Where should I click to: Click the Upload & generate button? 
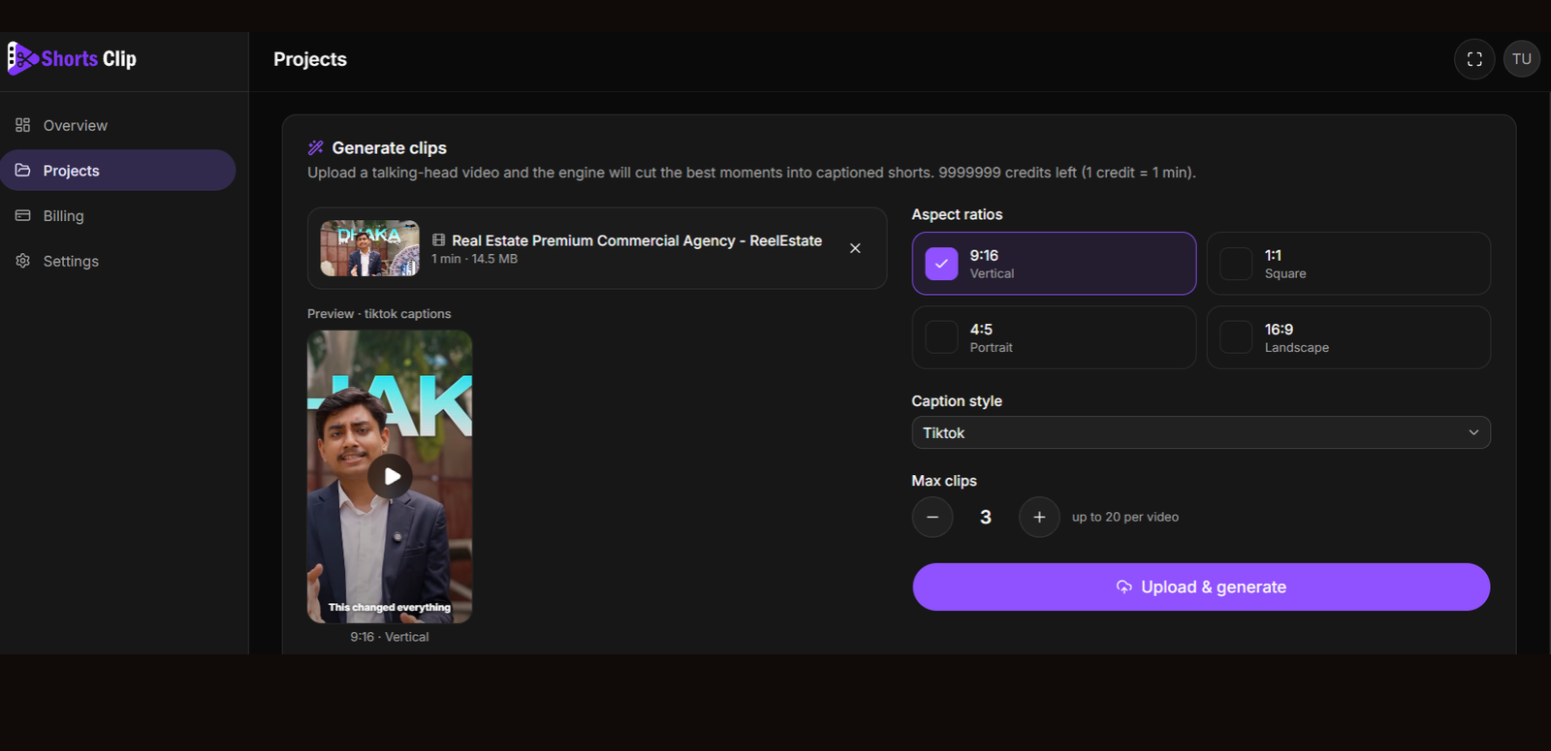(1201, 587)
